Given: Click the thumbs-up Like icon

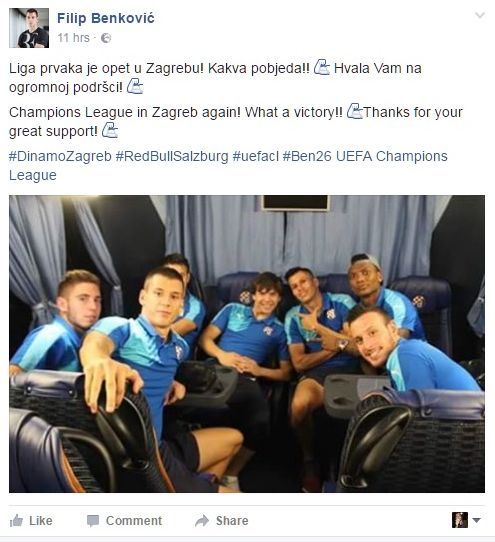Looking at the screenshot, I should [16, 521].
